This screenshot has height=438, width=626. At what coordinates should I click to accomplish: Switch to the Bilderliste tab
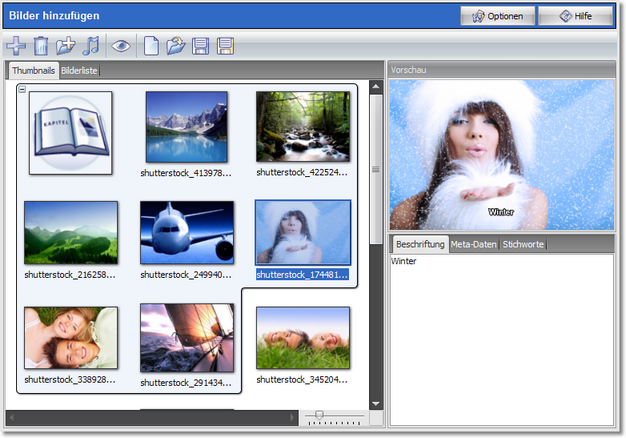coord(79,71)
